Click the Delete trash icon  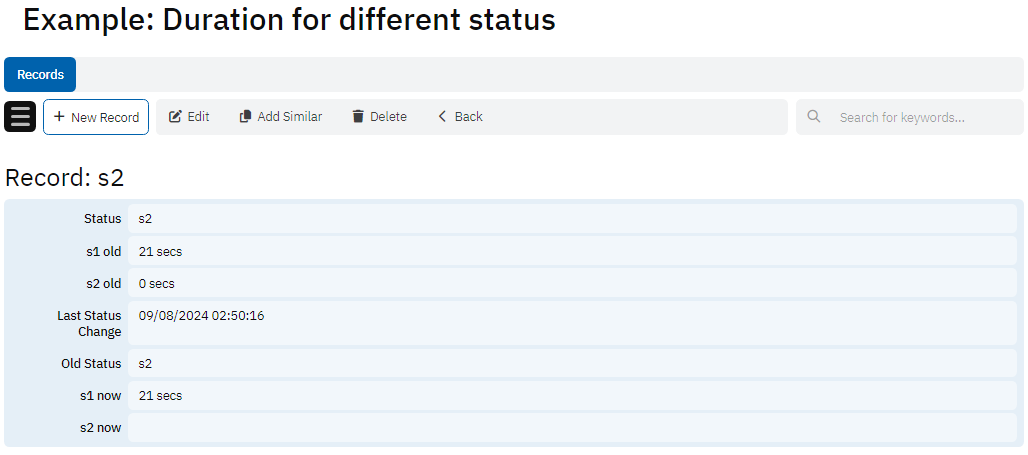click(x=358, y=117)
